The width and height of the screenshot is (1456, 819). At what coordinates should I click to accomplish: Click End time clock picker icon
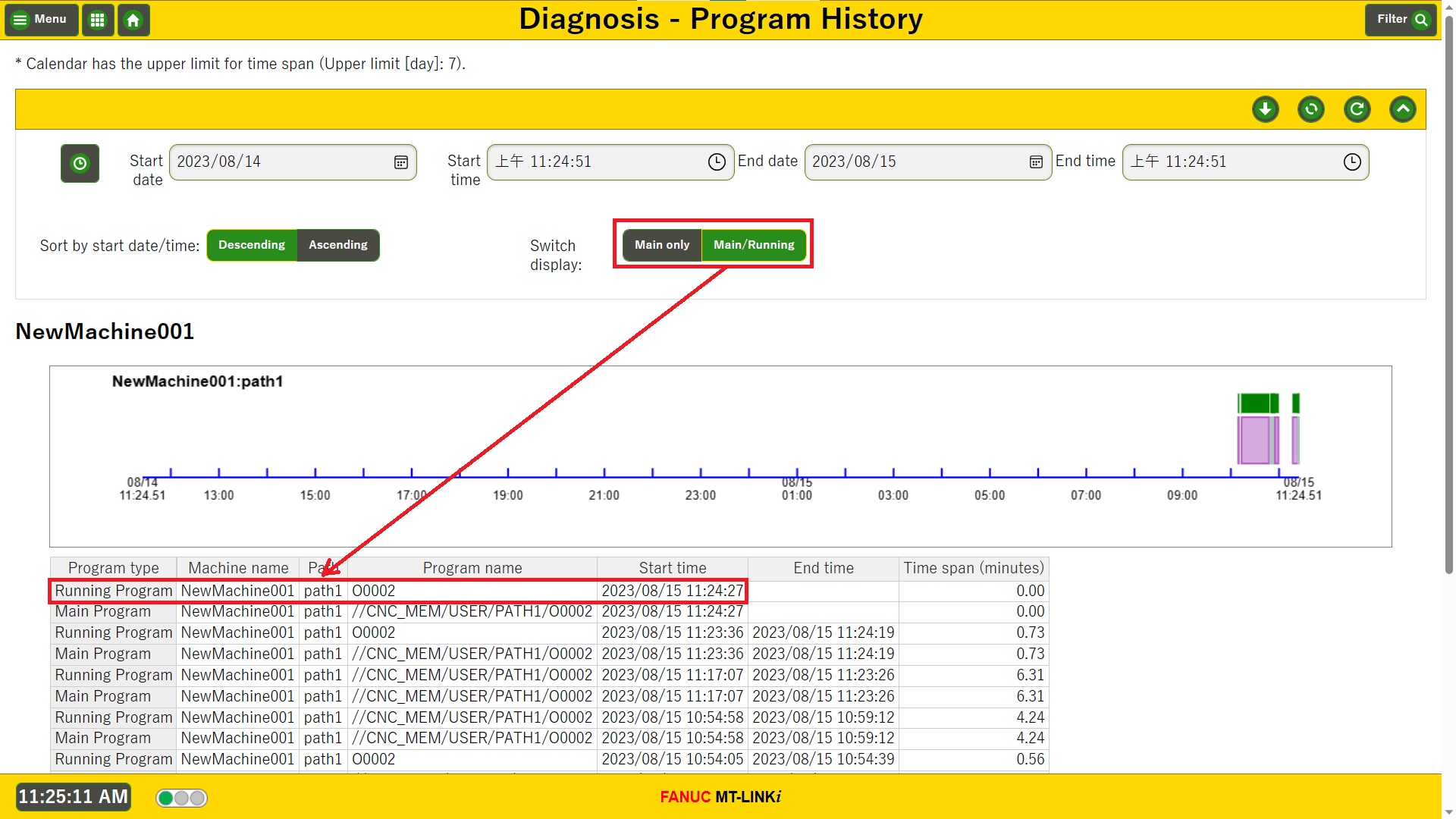coord(1352,162)
